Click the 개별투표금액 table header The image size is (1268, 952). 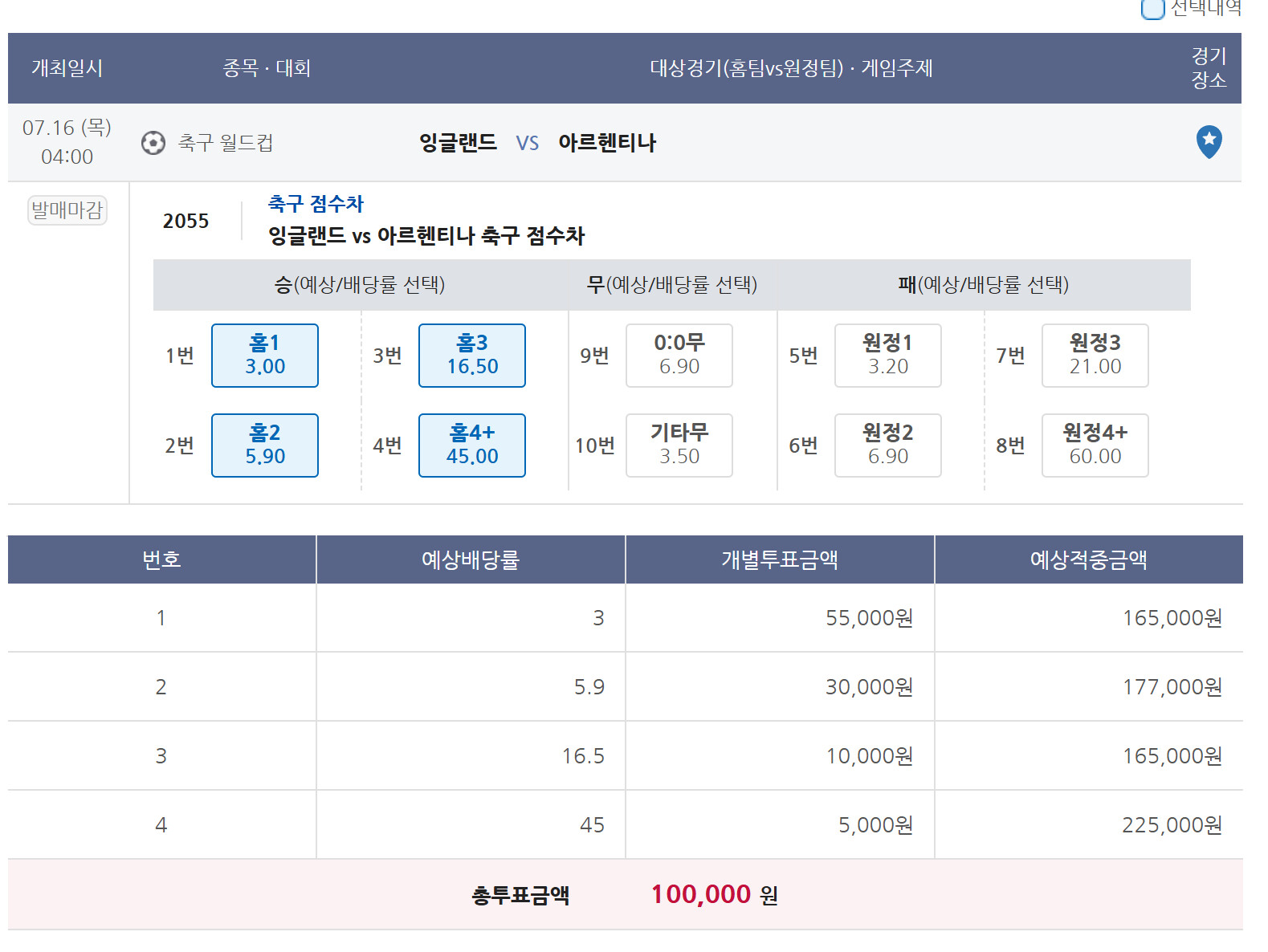pyautogui.click(x=780, y=559)
